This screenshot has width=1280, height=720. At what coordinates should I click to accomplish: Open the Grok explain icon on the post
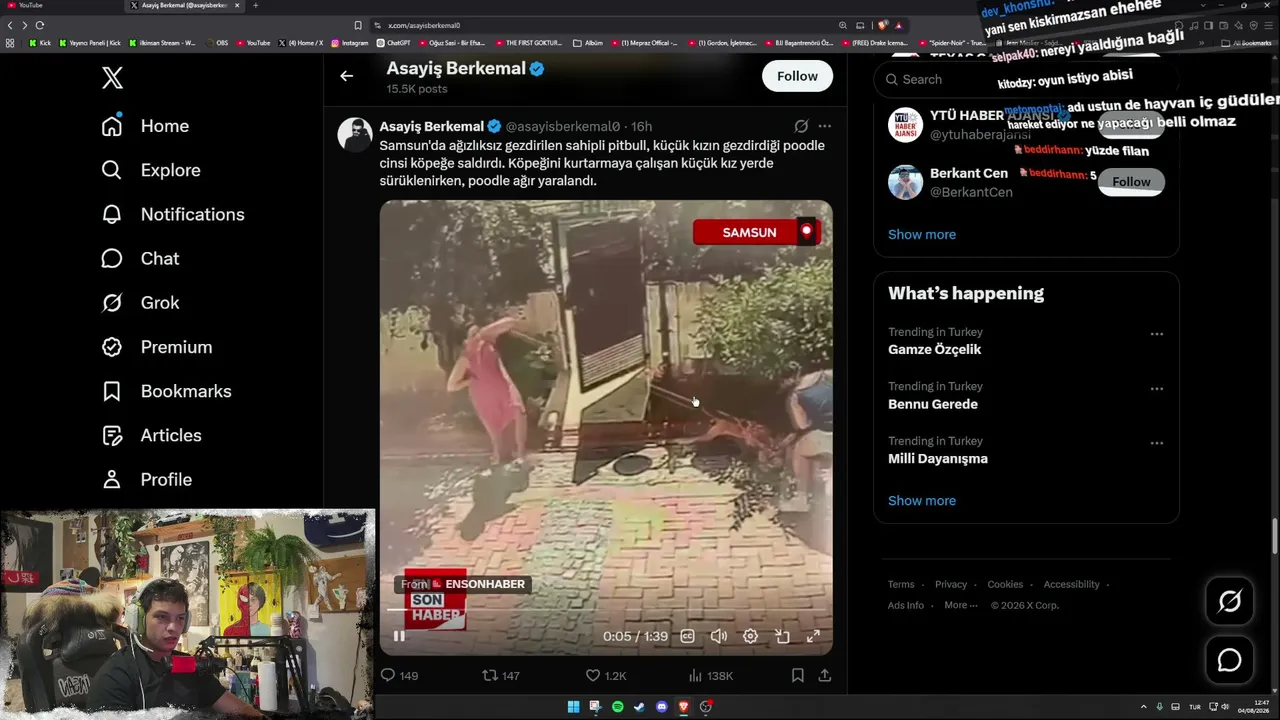point(801,126)
